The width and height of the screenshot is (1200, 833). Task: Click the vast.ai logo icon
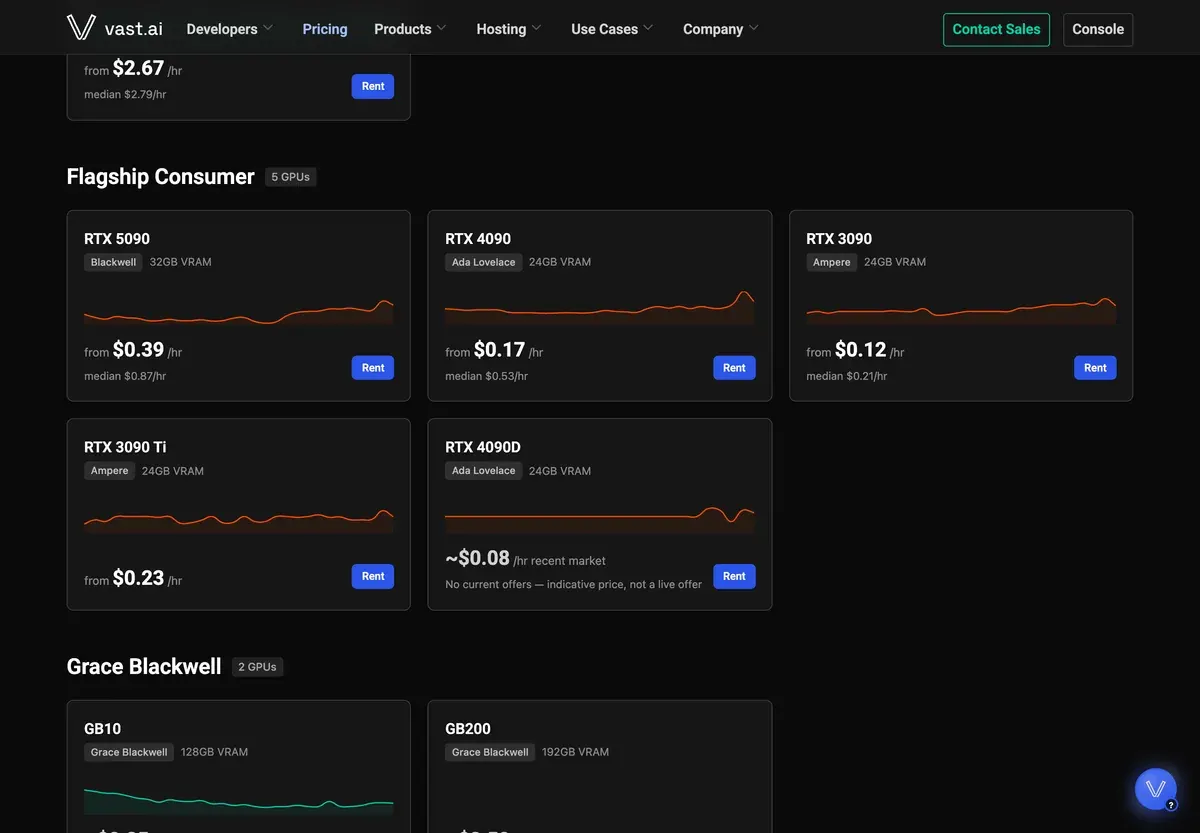[x=81, y=28]
